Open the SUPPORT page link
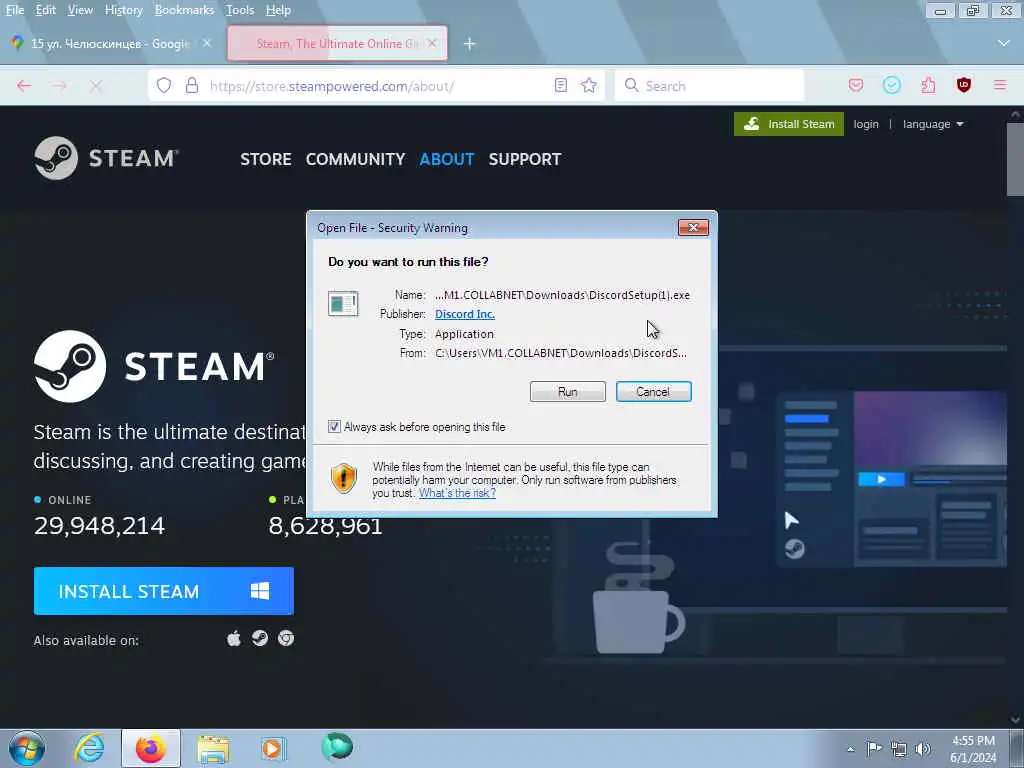1024x768 pixels. click(524, 159)
